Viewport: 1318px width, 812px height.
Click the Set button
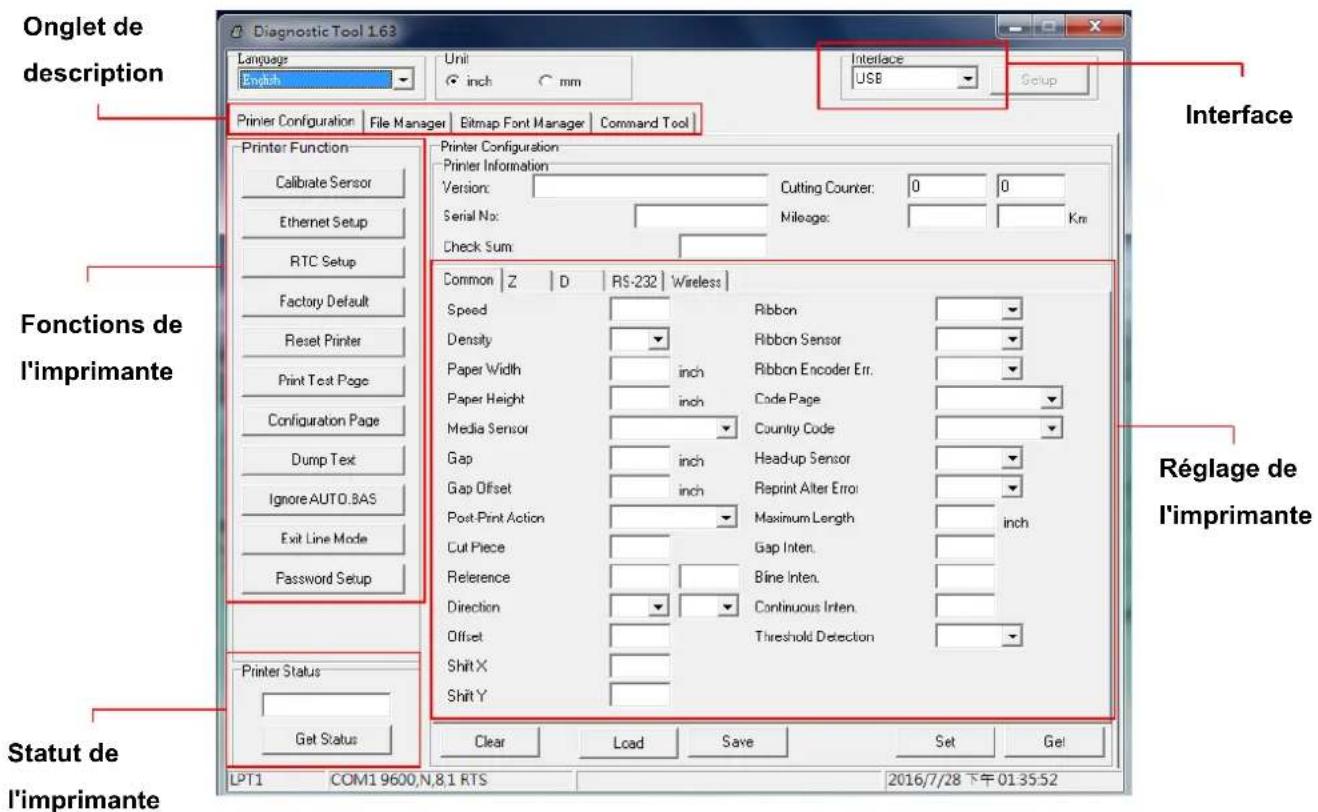[x=946, y=742]
